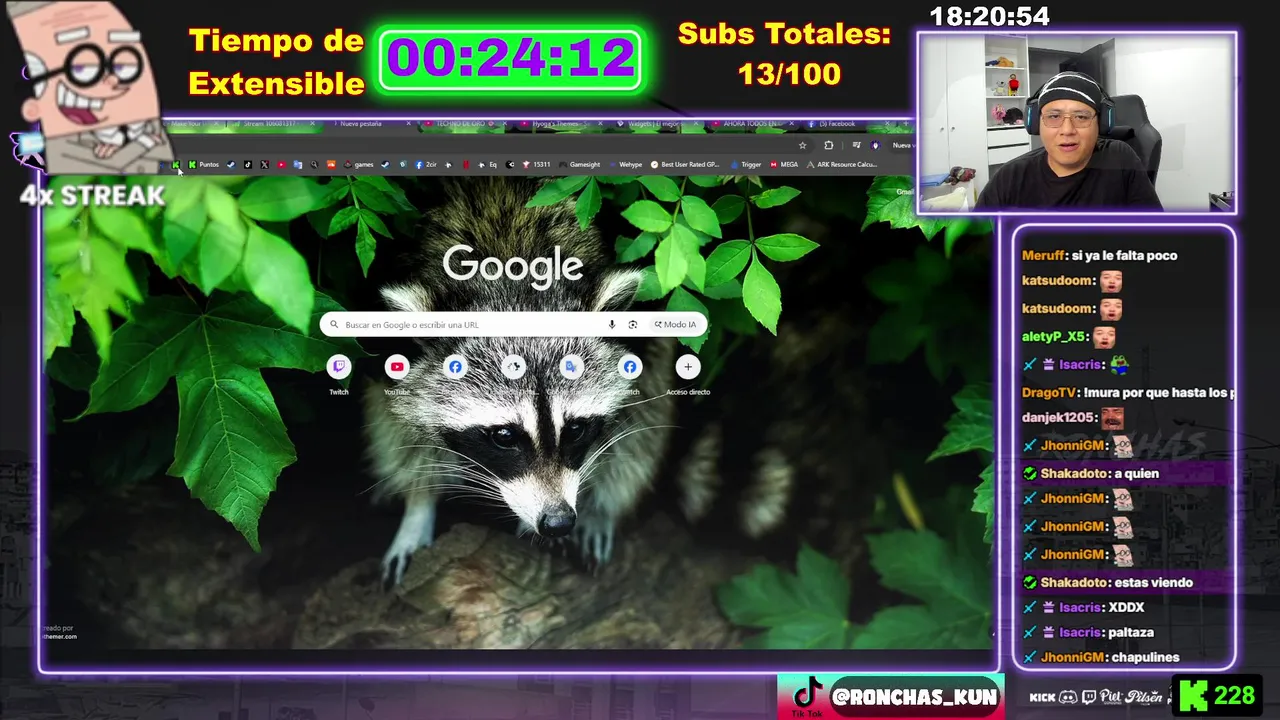
Task: Open the Eq bookmark
Action: [486, 165]
